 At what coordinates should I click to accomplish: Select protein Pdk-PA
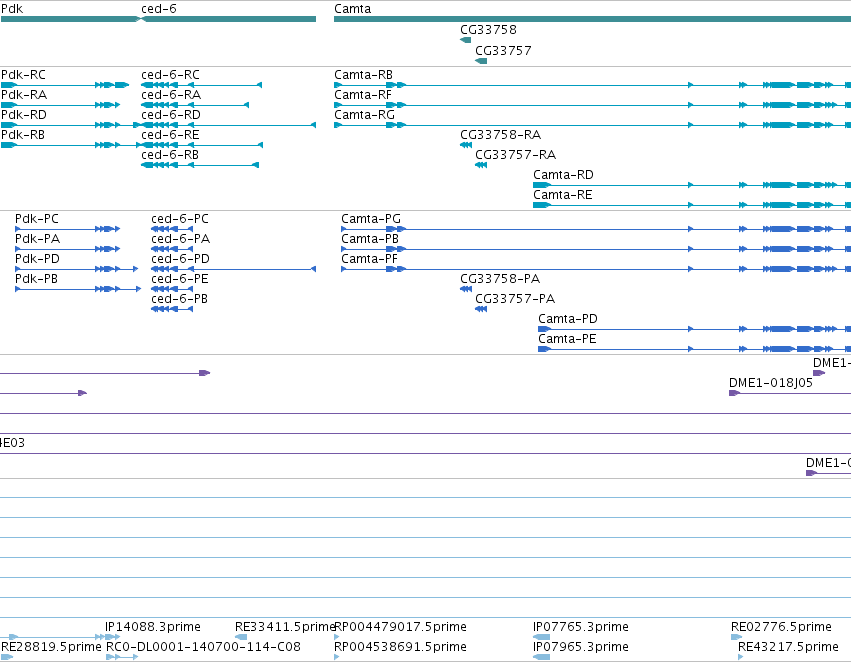tap(37, 239)
